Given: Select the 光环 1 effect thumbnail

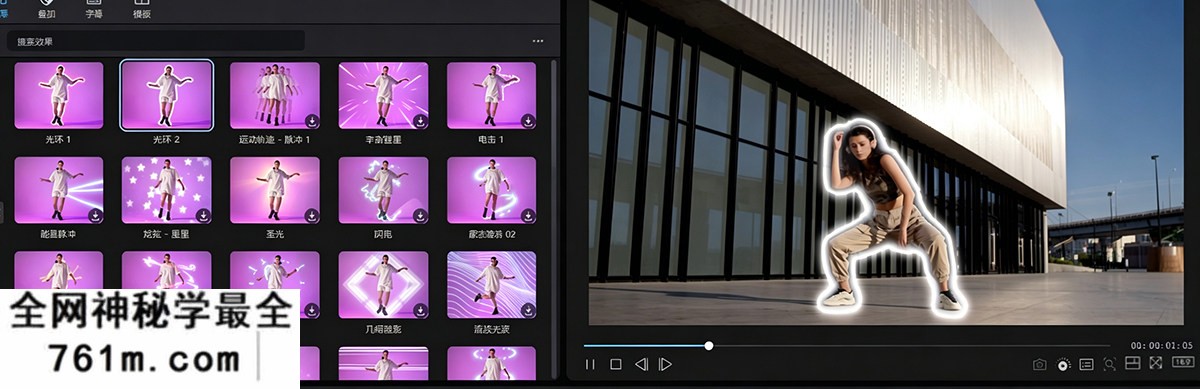Looking at the screenshot, I should [x=59, y=96].
